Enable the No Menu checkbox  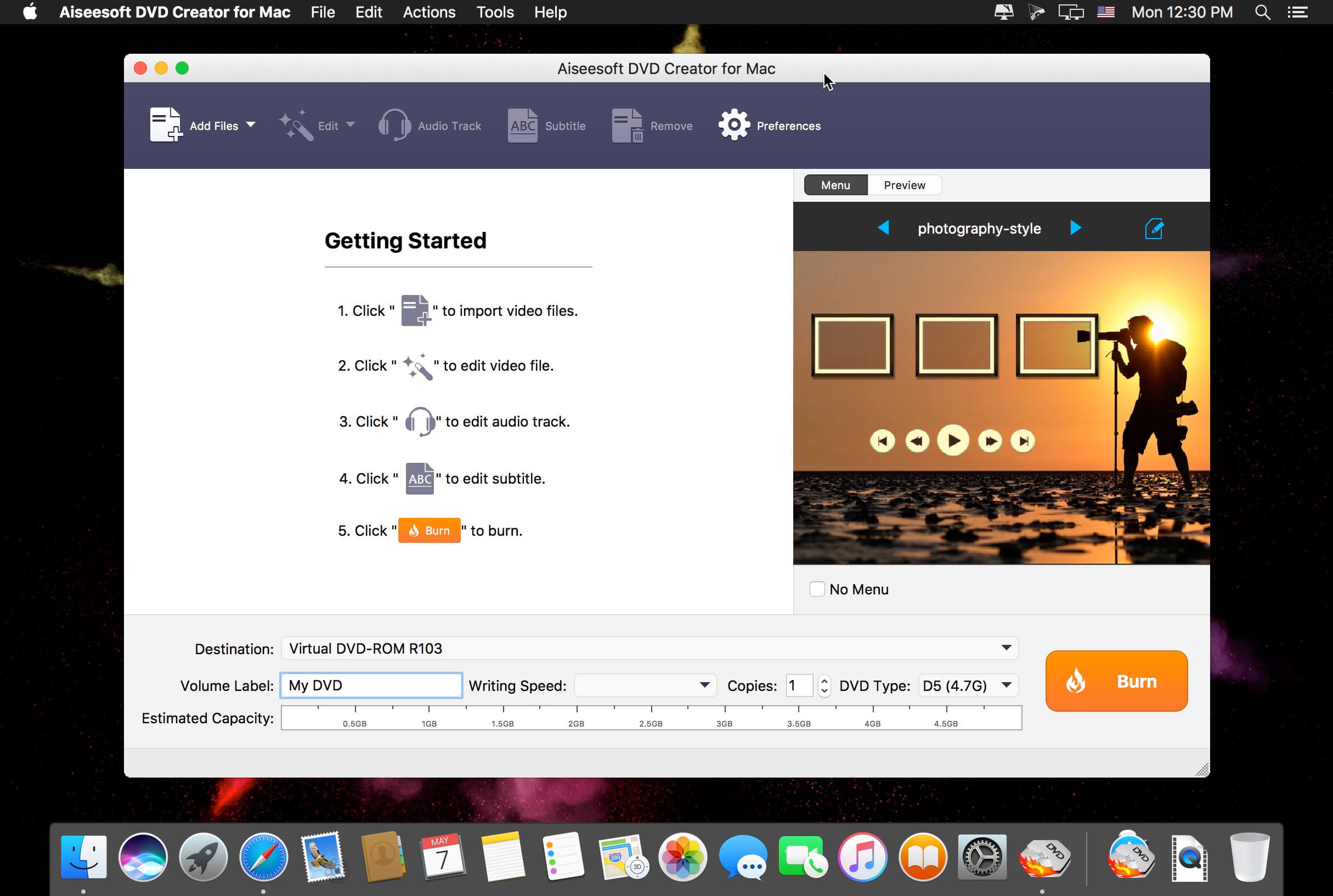[x=817, y=589]
